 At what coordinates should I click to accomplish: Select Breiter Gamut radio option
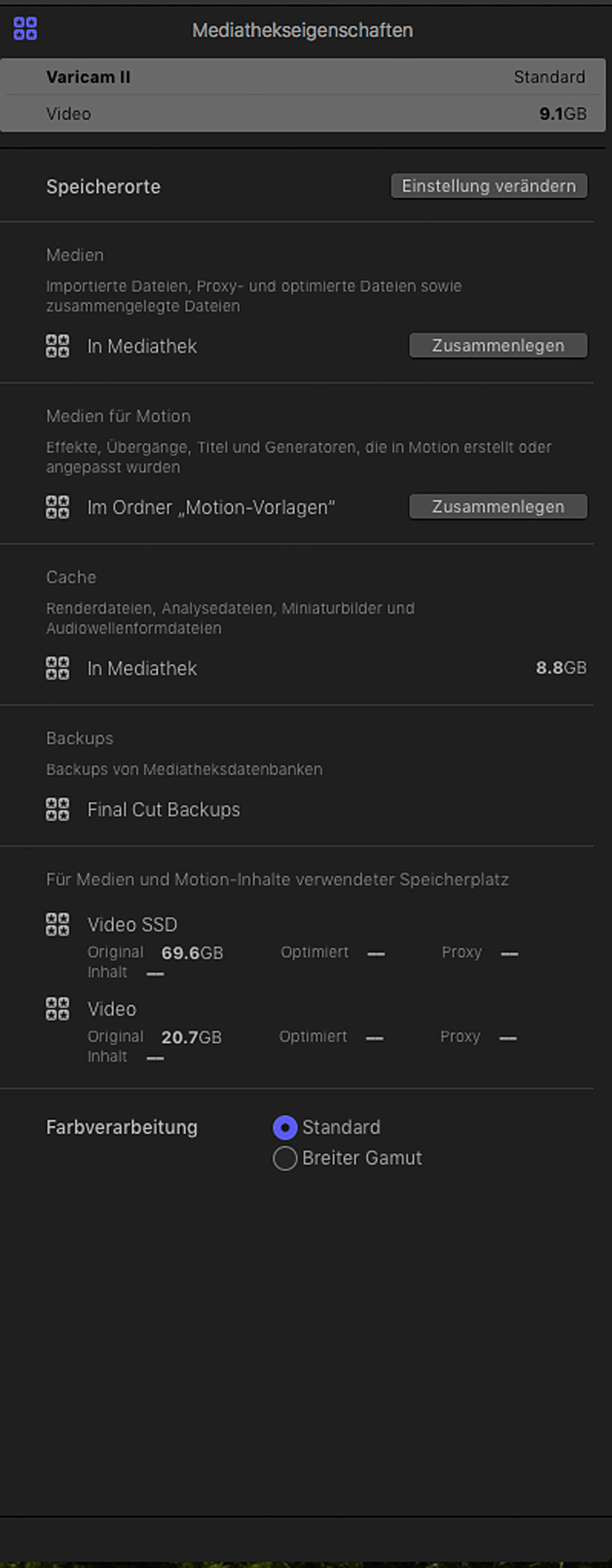pyautogui.click(x=285, y=1158)
